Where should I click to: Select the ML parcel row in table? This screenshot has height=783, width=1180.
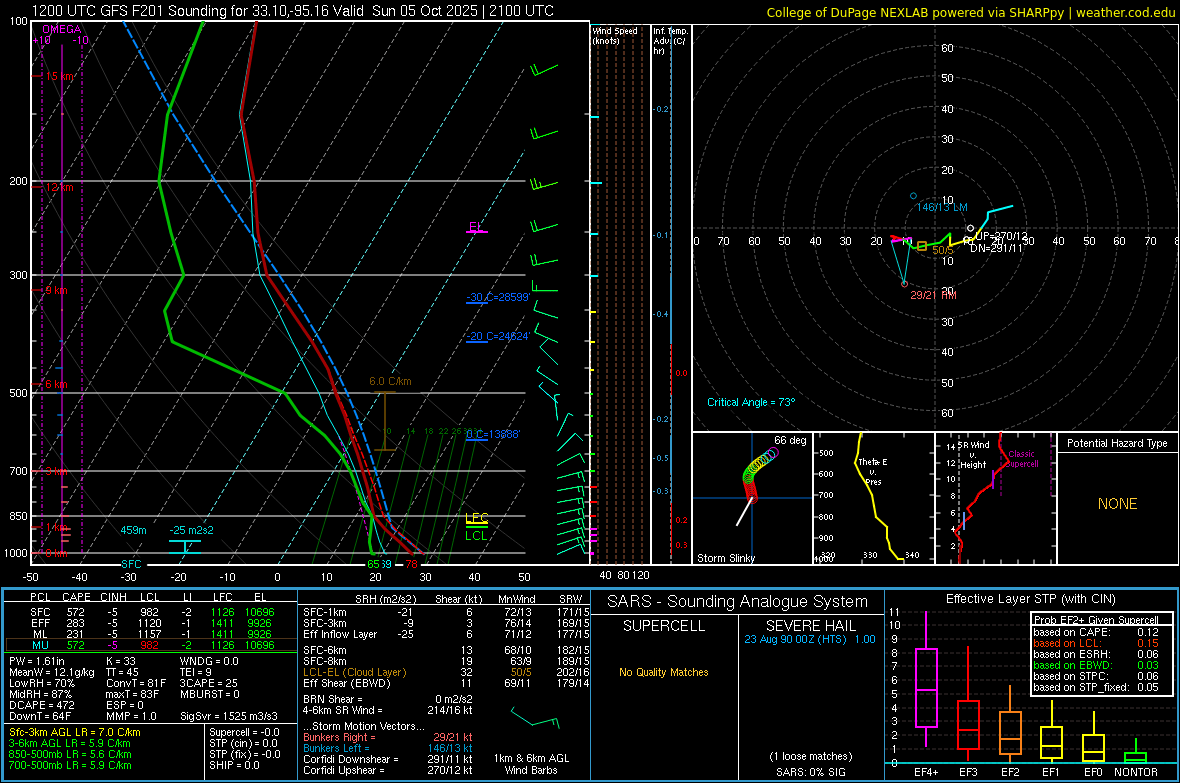(x=151, y=634)
